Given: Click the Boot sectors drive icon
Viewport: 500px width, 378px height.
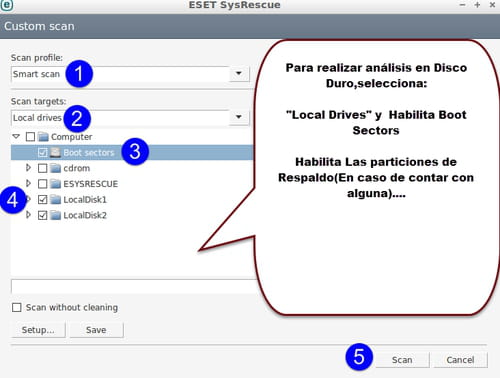Looking at the screenshot, I should click(55, 153).
